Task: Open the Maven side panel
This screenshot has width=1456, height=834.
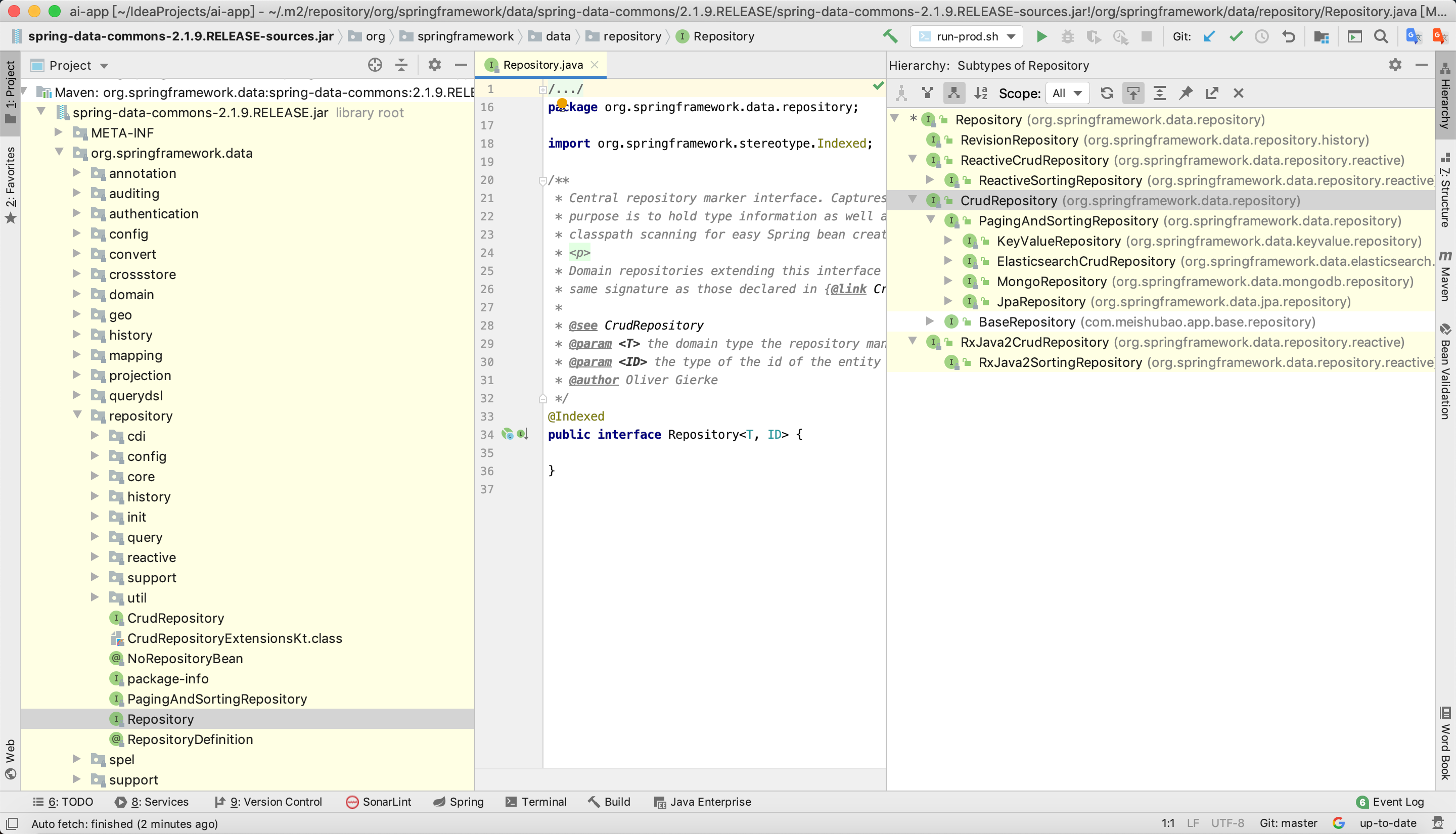Action: point(1446,276)
